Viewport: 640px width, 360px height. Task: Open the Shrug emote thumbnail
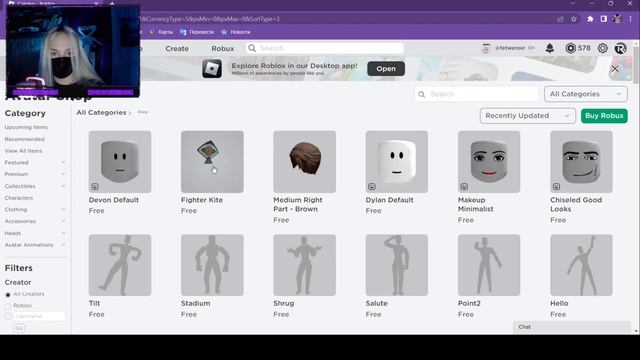click(304, 265)
